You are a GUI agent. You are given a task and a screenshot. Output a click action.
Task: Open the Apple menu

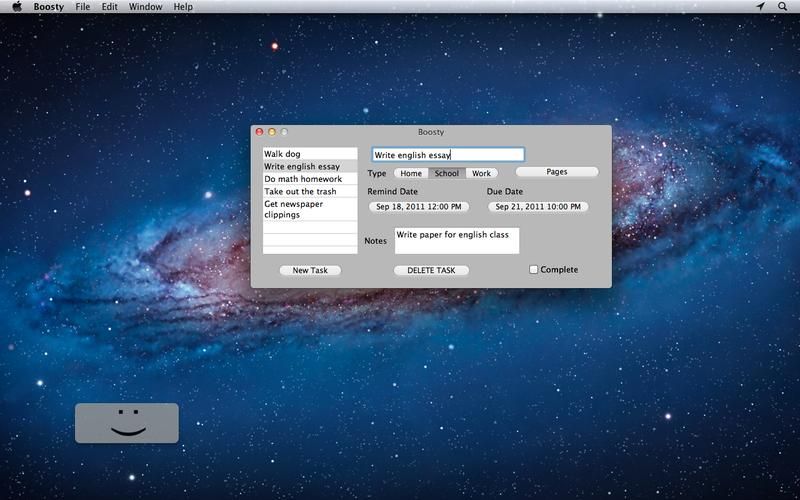(16, 7)
